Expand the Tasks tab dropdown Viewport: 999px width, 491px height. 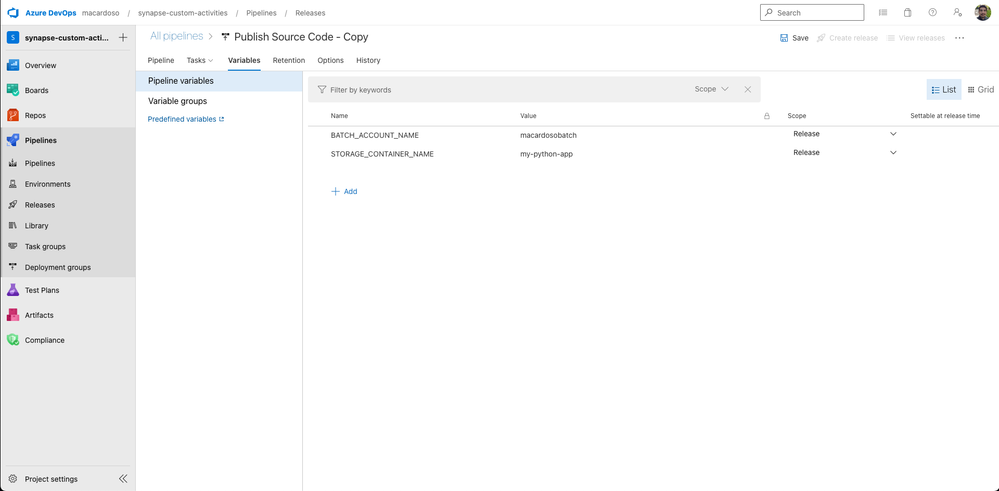point(200,60)
